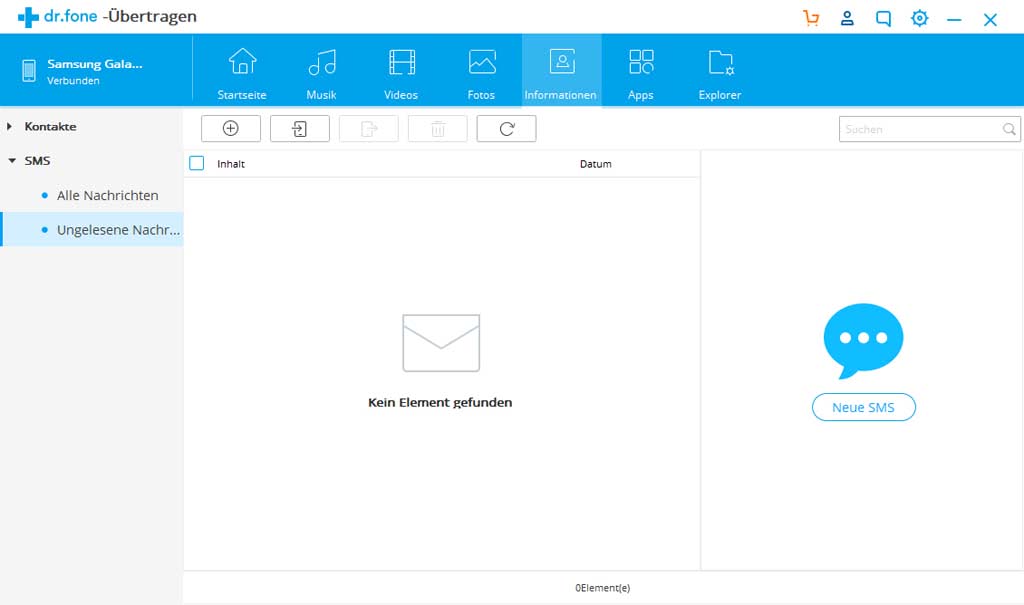Open the feedback chat icon
Screen dimensions: 1024x605
883,18
